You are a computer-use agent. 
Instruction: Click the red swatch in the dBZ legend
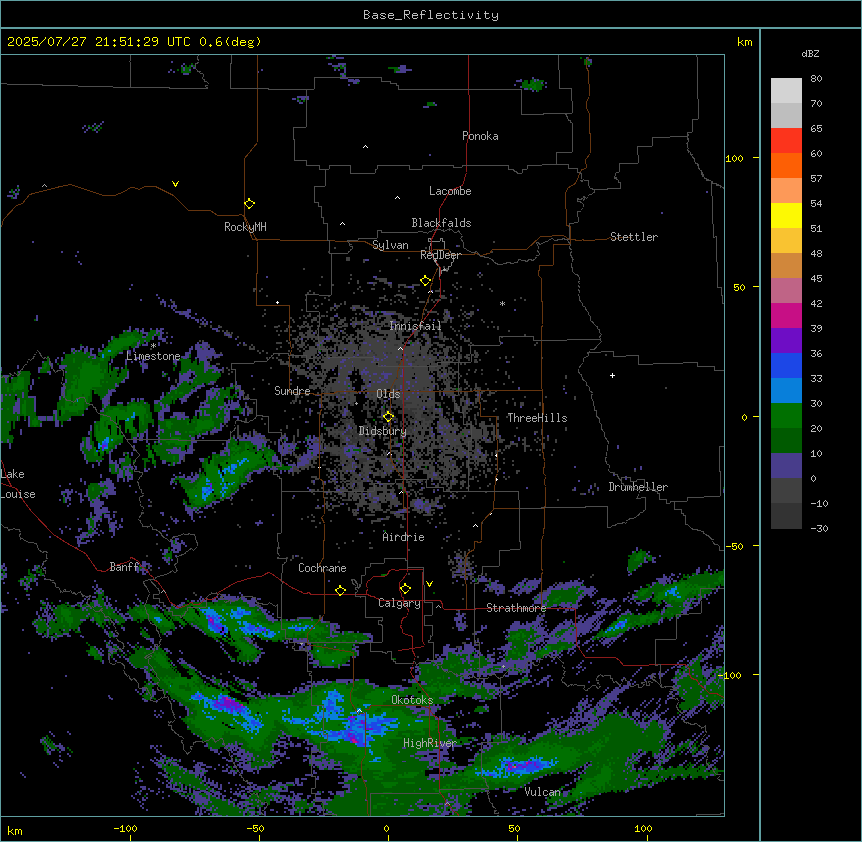786,140
